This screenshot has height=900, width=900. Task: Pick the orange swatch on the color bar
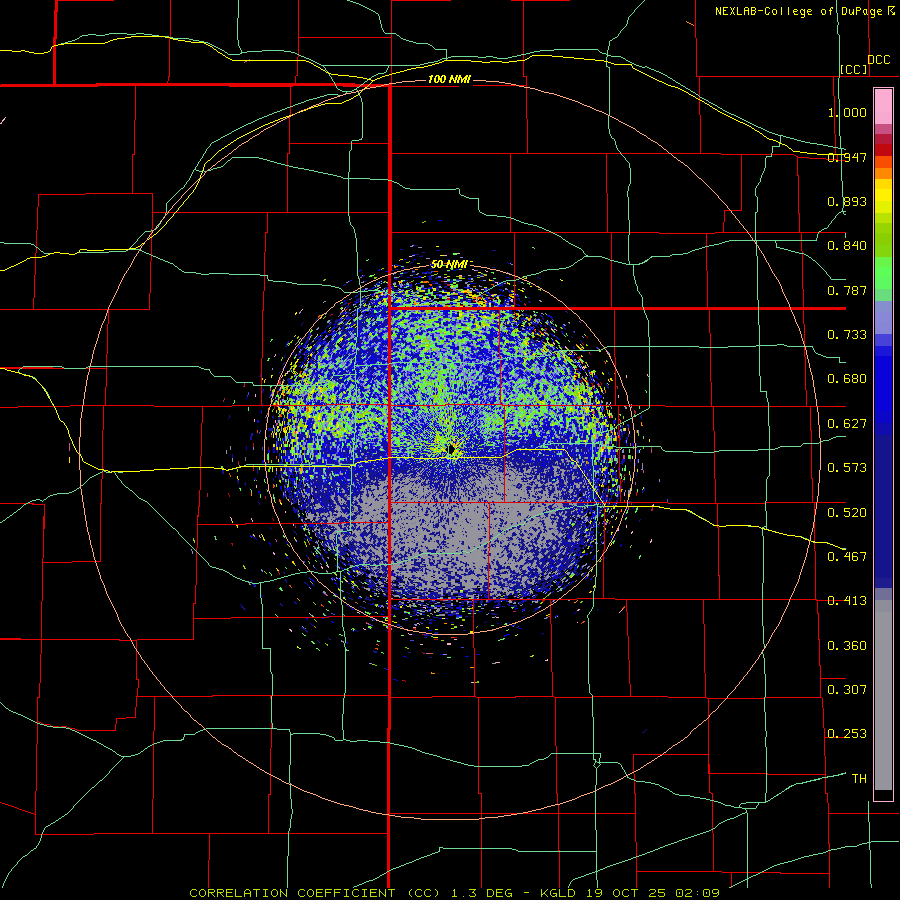click(883, 173)
